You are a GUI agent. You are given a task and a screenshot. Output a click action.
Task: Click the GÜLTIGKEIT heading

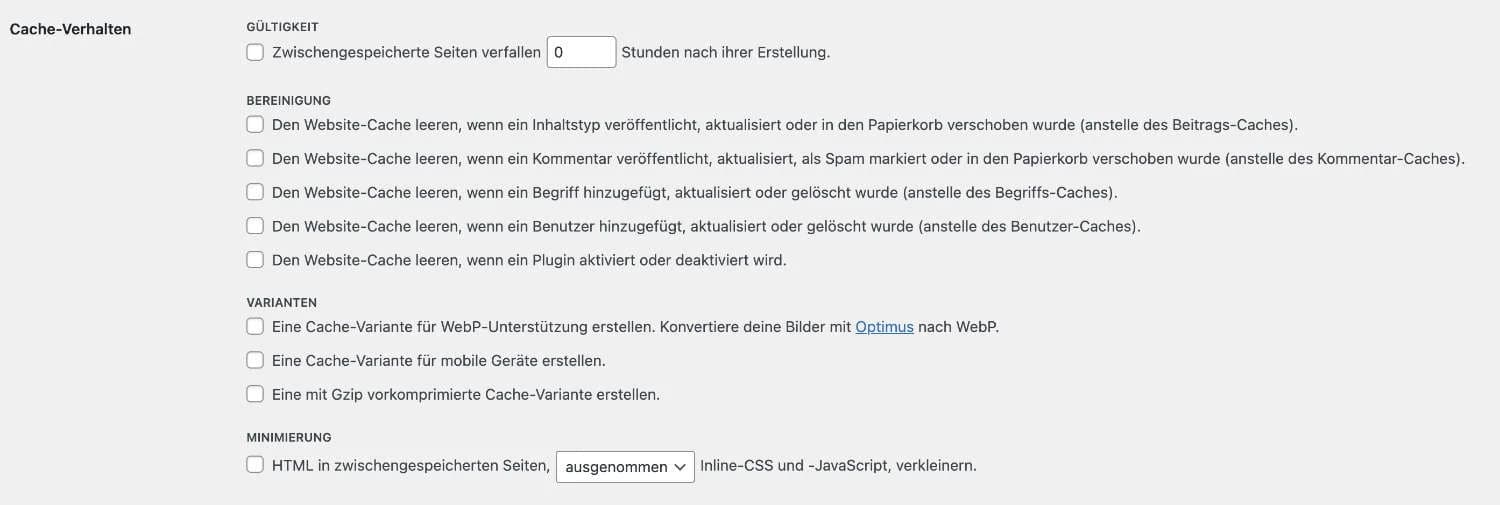coord(282,27)
